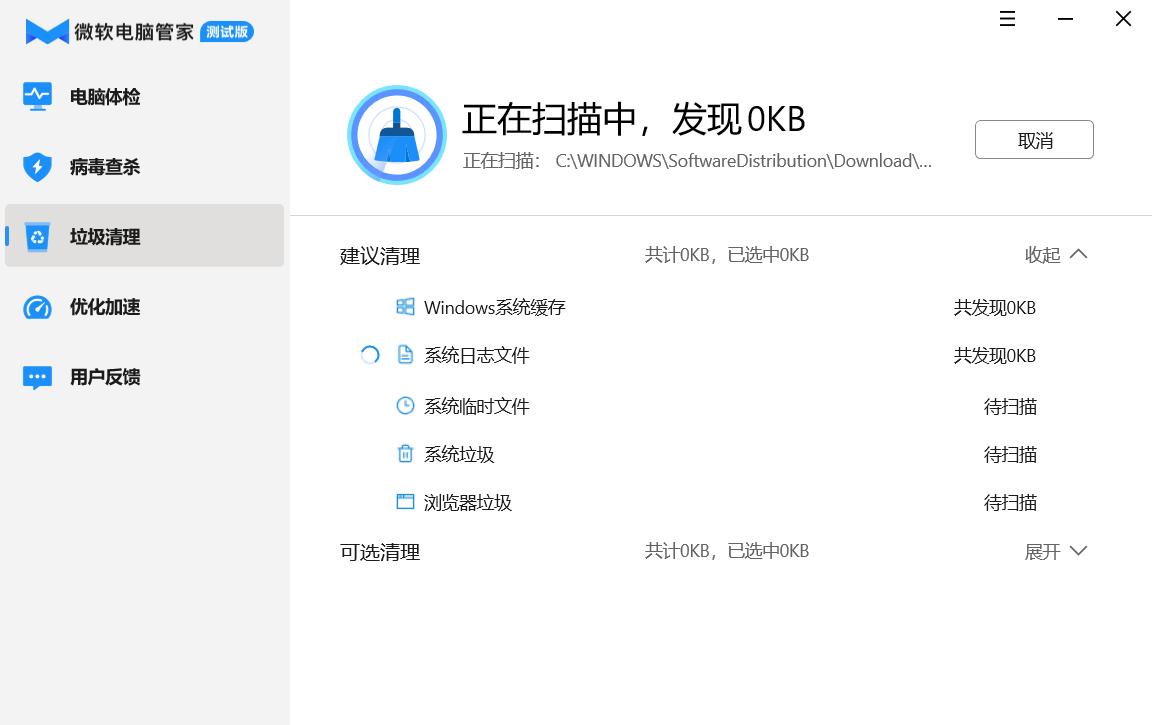This screenshot has width=1152, height=725.
Task: Click the 浏览器垃圾 browser icon
Action: (405, 501)
